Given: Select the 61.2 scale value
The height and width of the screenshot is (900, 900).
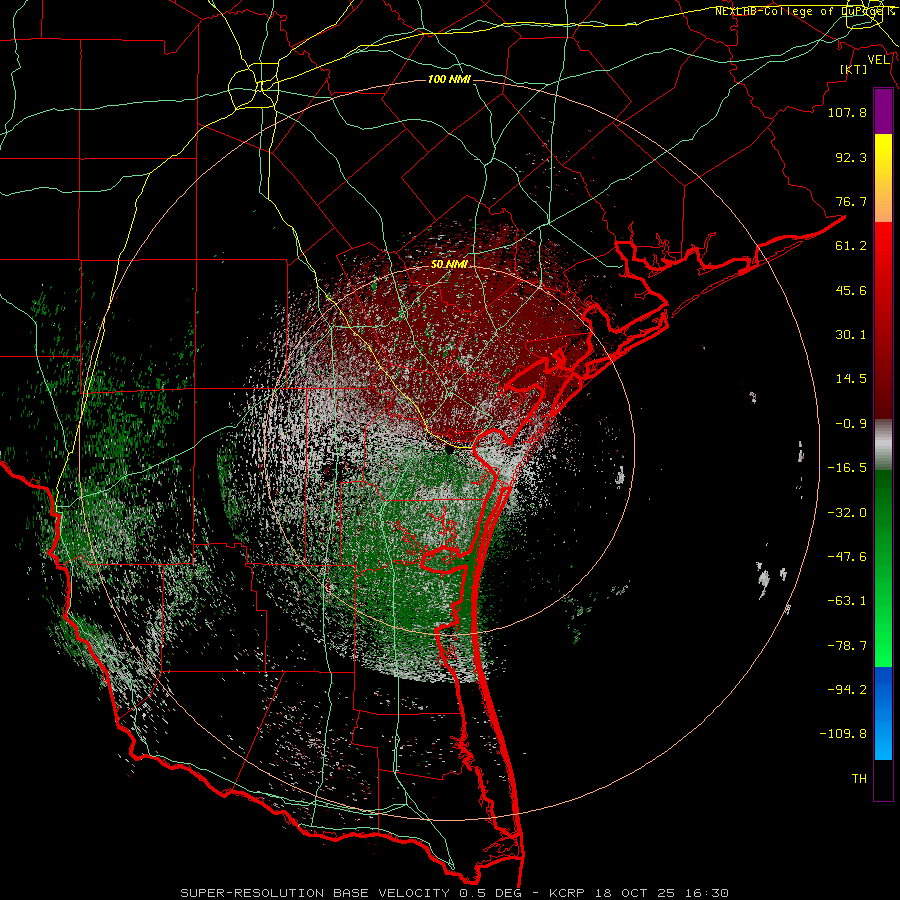Looking at the screenshot, I should click(x=851, y=246).
